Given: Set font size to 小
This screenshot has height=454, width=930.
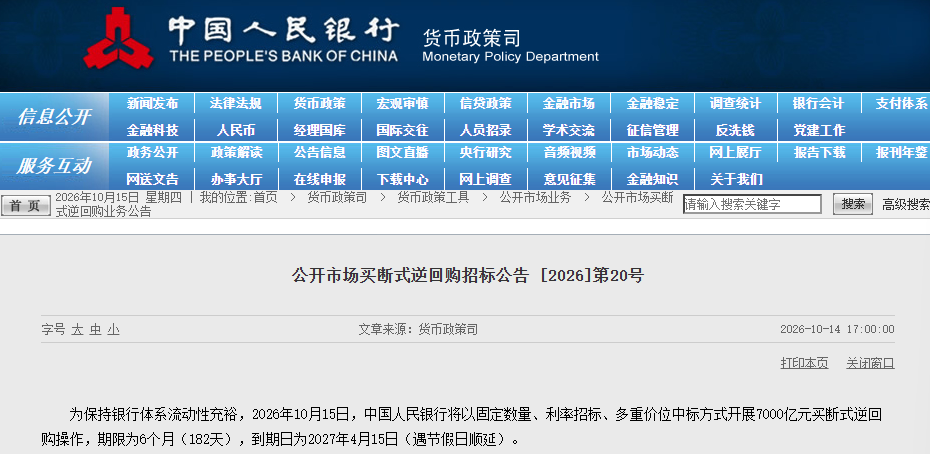Looking at the screenshot, I should (113, 329).
